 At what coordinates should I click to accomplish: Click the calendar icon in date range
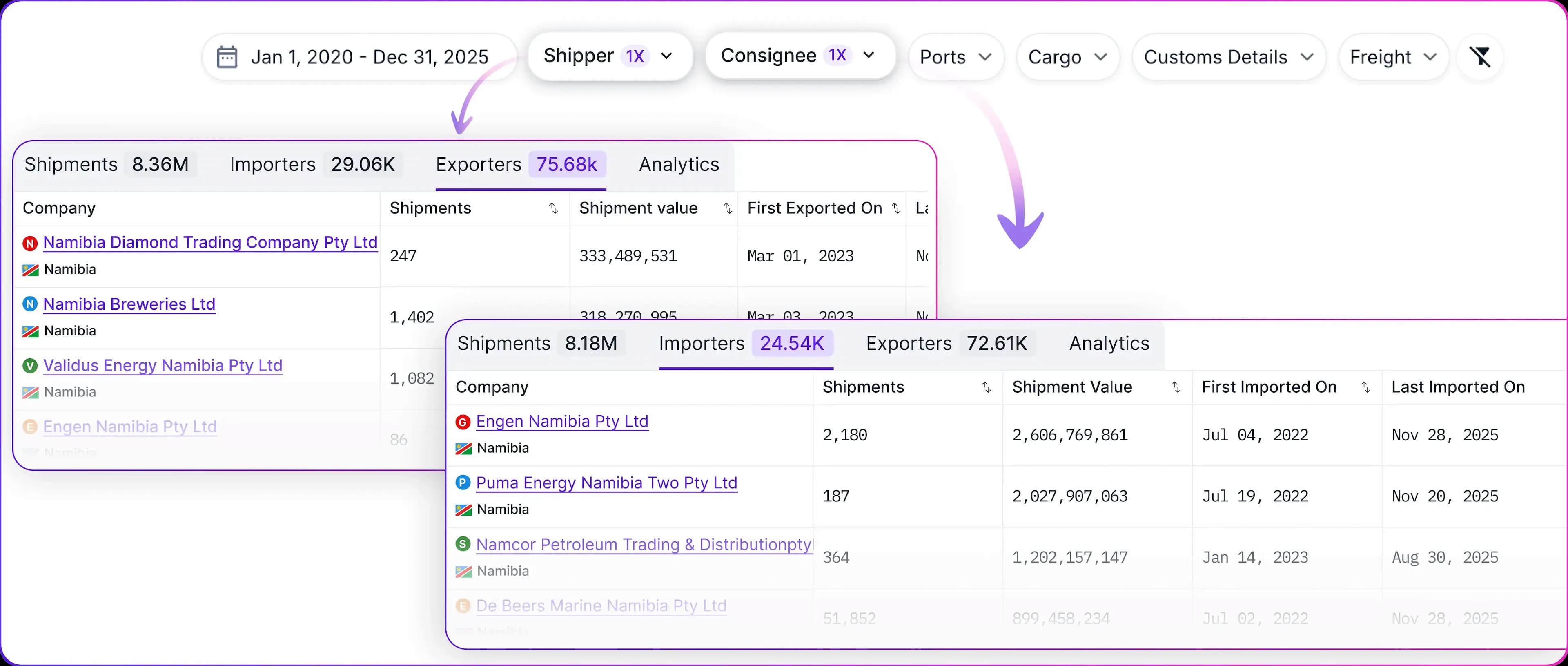point(227,57)
